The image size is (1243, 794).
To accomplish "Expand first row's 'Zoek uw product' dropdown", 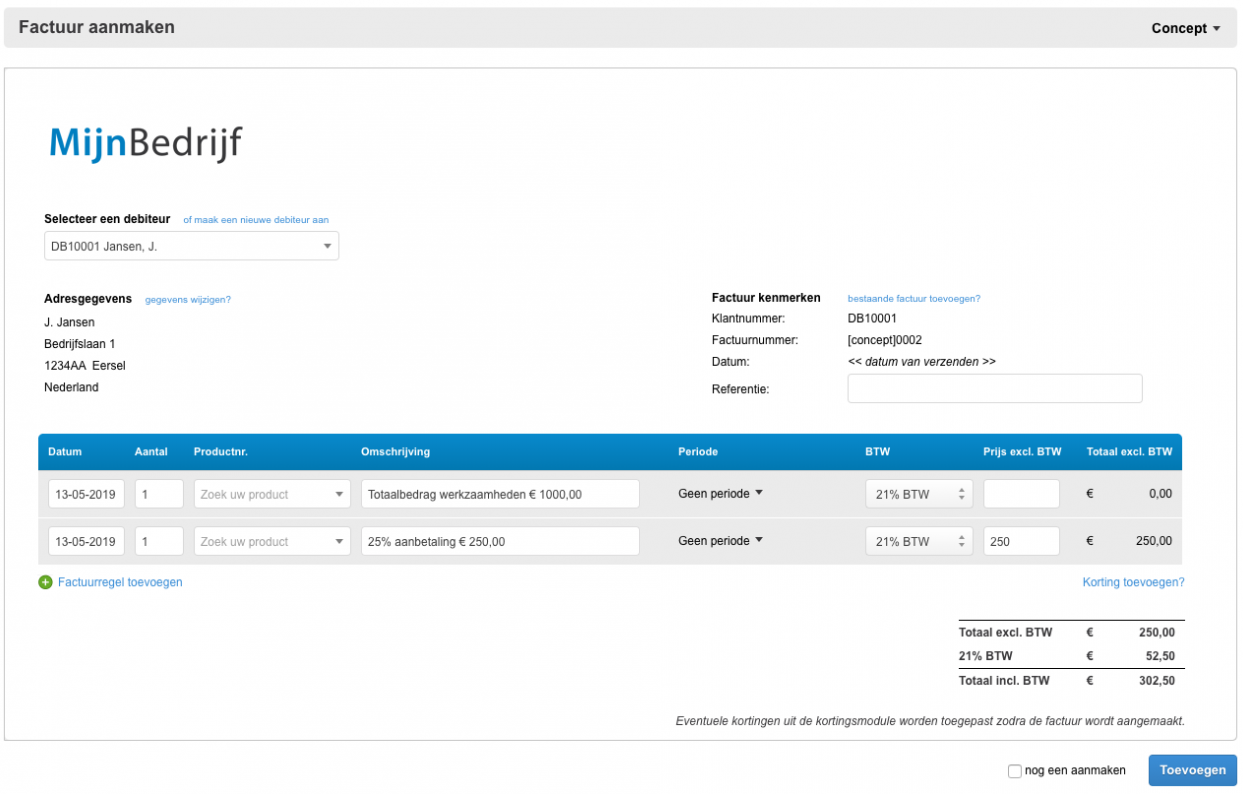I will pyautogui.click(x=272, y=494).
